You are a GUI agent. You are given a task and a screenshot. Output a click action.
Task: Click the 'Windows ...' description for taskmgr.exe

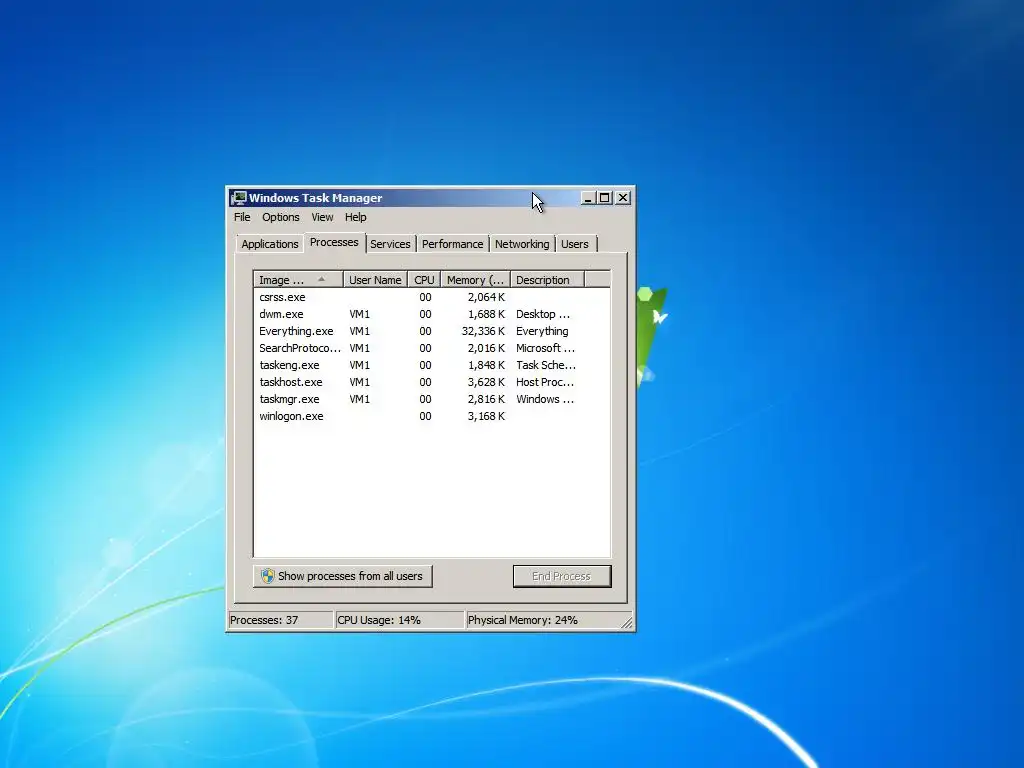click(x=545, y=399)
